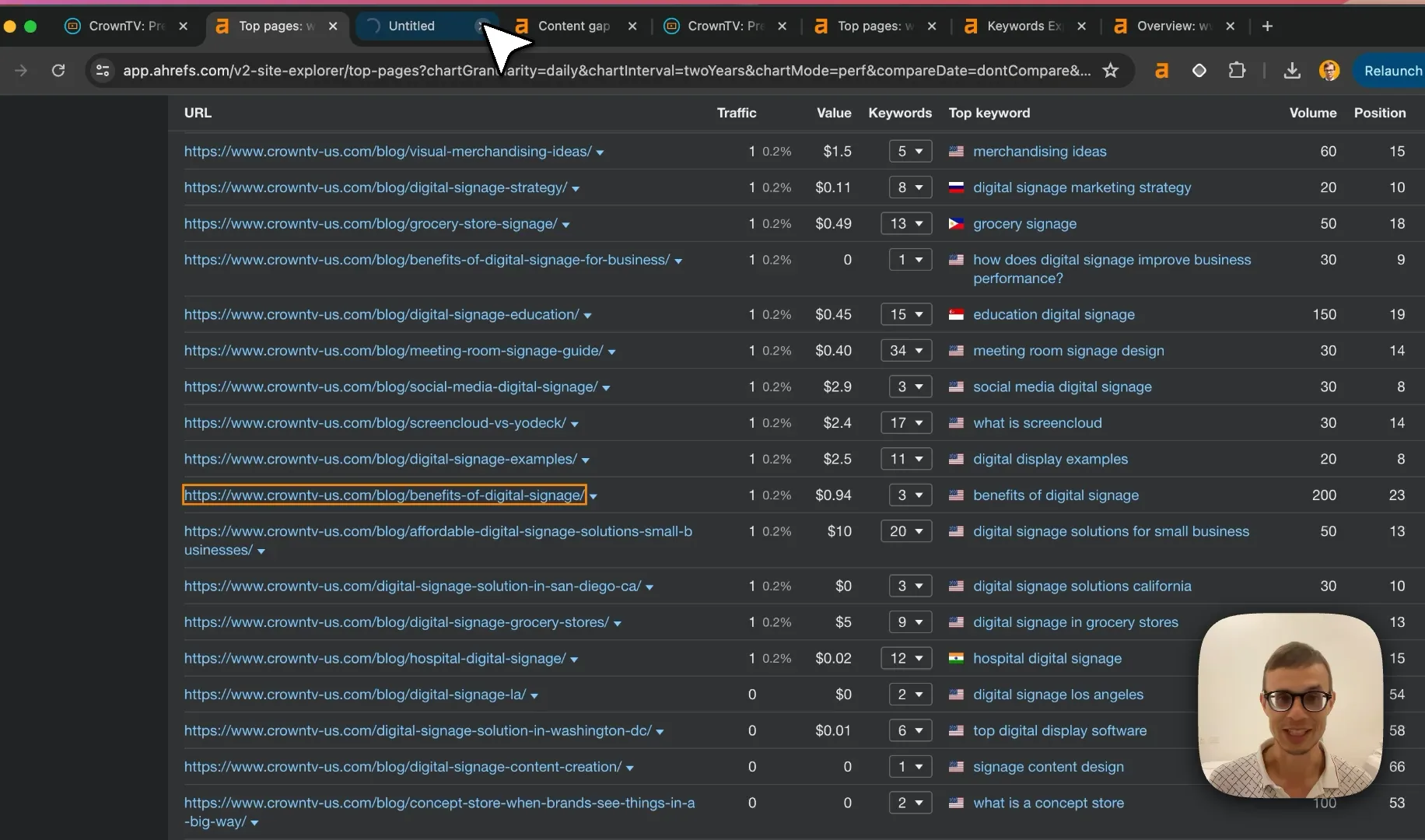1425x840 pixels.
Task: Click the presenter webcam video bubble
Action: coord(1290,705)
